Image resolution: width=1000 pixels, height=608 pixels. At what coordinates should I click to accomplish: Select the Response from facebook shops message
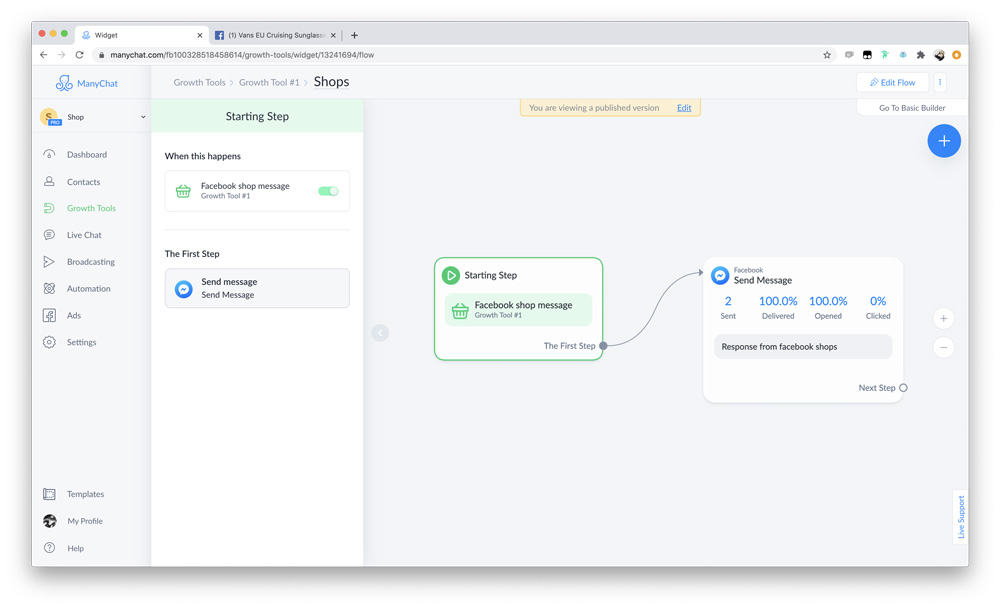tap(803, 346)
